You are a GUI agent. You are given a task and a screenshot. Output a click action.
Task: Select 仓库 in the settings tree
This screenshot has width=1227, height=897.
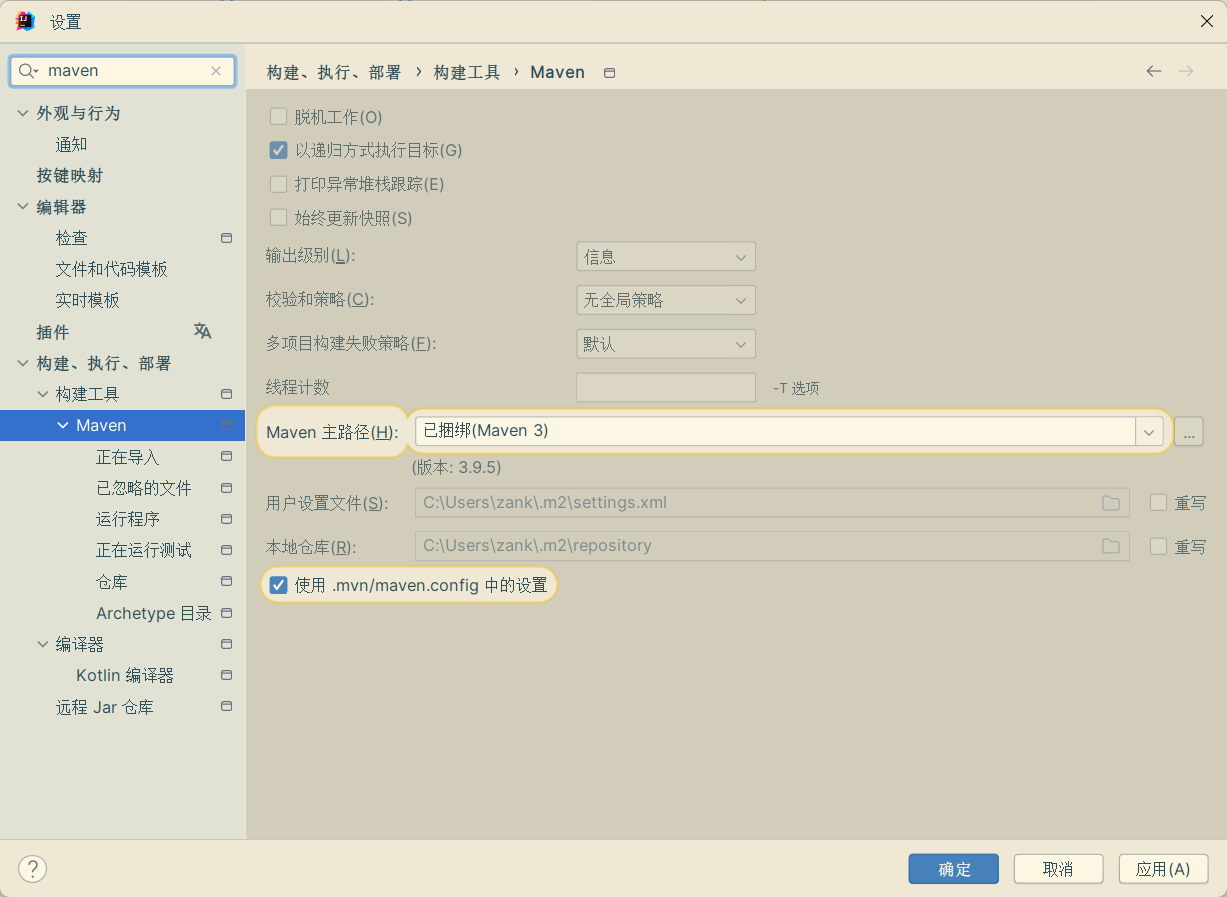(x=111, y=582)
